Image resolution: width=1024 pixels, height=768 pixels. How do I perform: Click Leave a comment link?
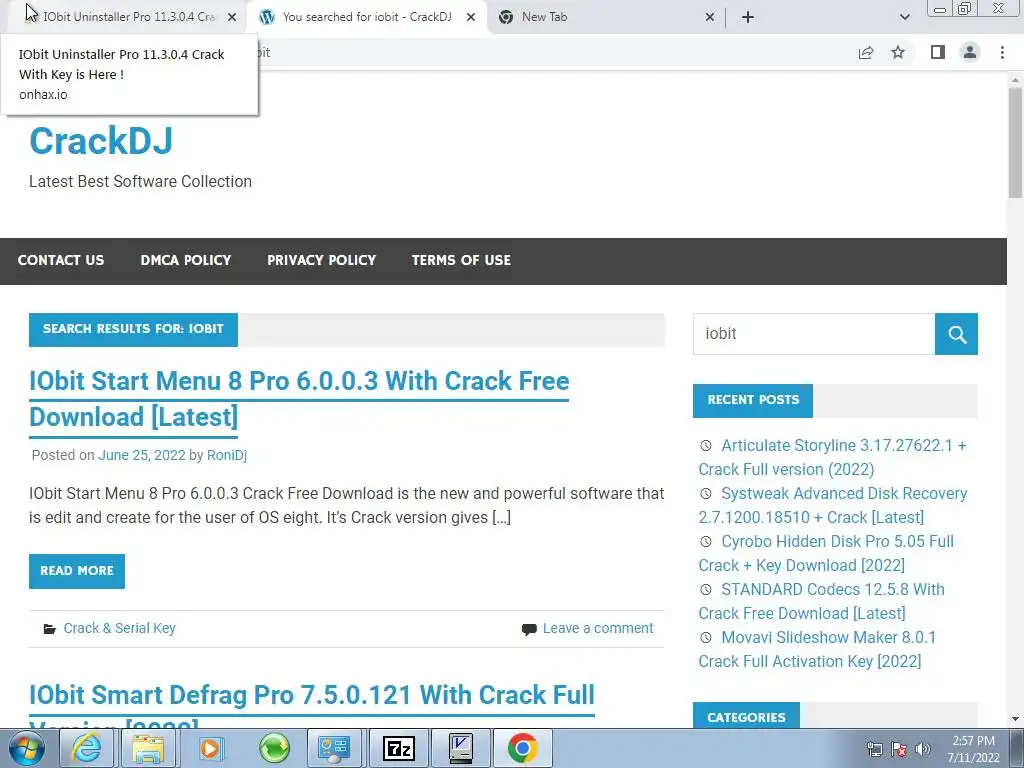coord(598,628)
